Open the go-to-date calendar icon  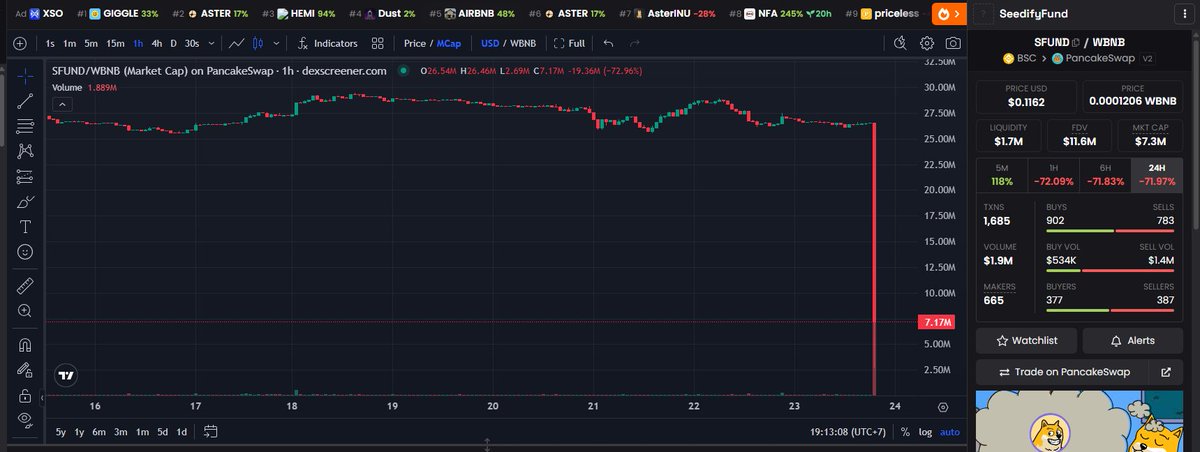[x=211, y=432]
